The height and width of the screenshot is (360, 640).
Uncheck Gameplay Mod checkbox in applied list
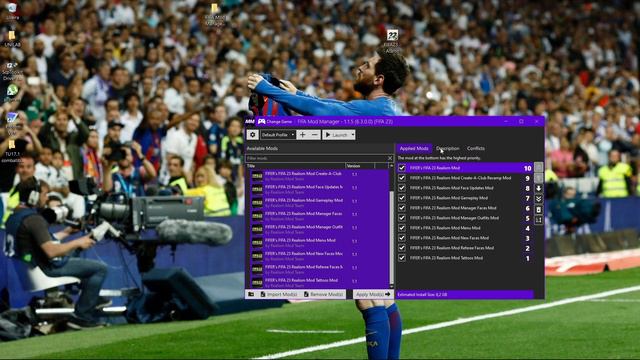coord(402,198)
